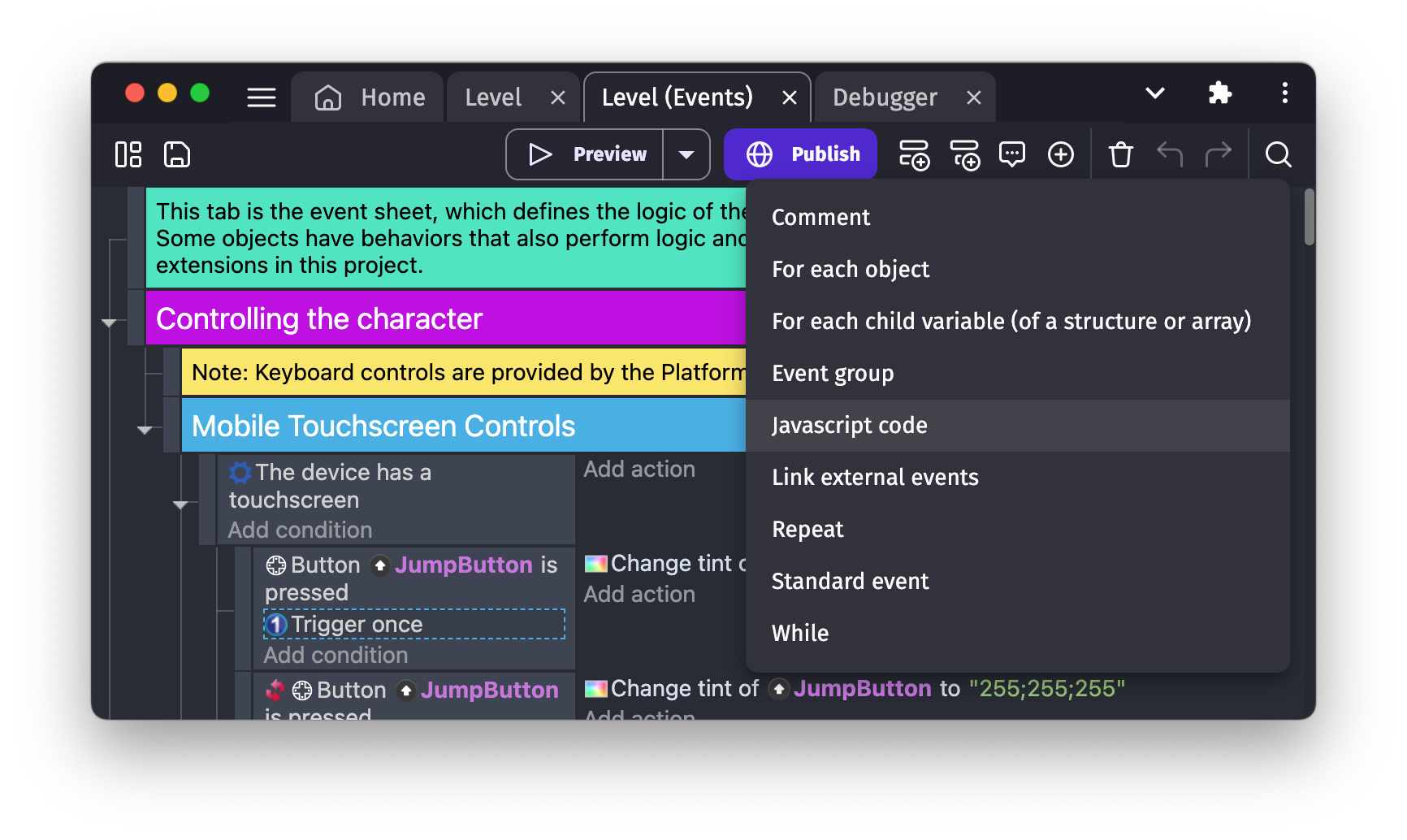Image resolution: width=1407 pixels, height=840 pixels.
Task: Click the Undo arrow icon
Action: click(1170, 154)
